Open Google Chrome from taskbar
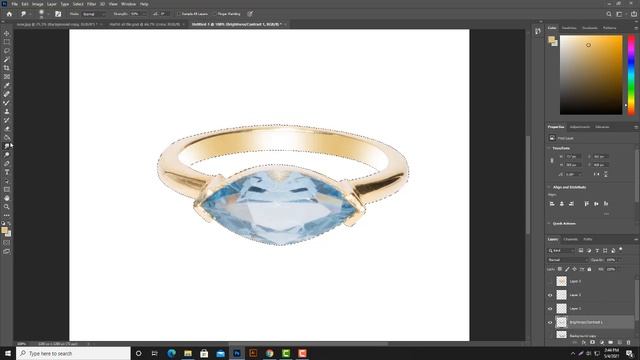Screen dimensions: 640x360 [269, 353]
